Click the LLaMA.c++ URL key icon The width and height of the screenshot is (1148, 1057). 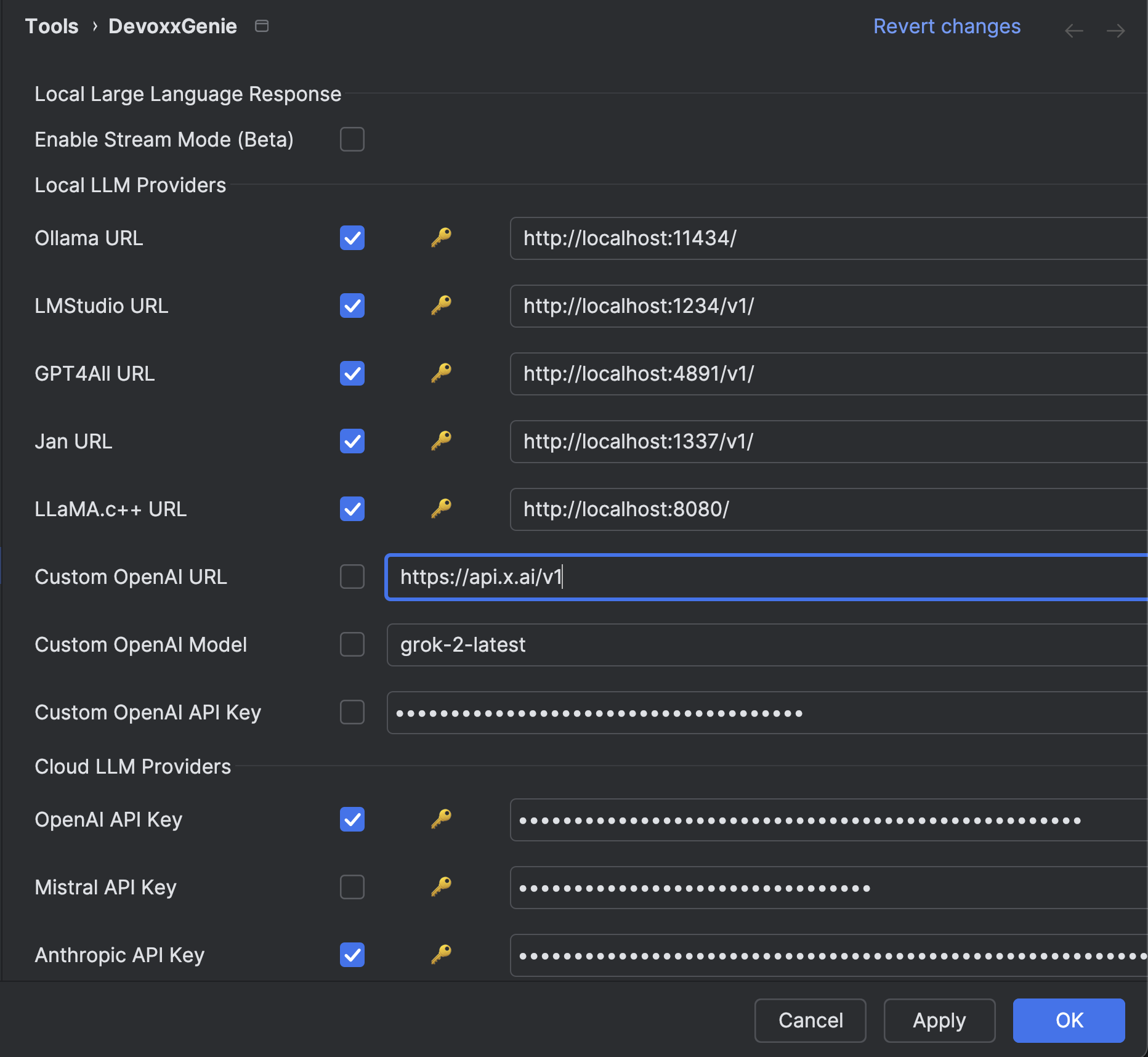[441, 509]
